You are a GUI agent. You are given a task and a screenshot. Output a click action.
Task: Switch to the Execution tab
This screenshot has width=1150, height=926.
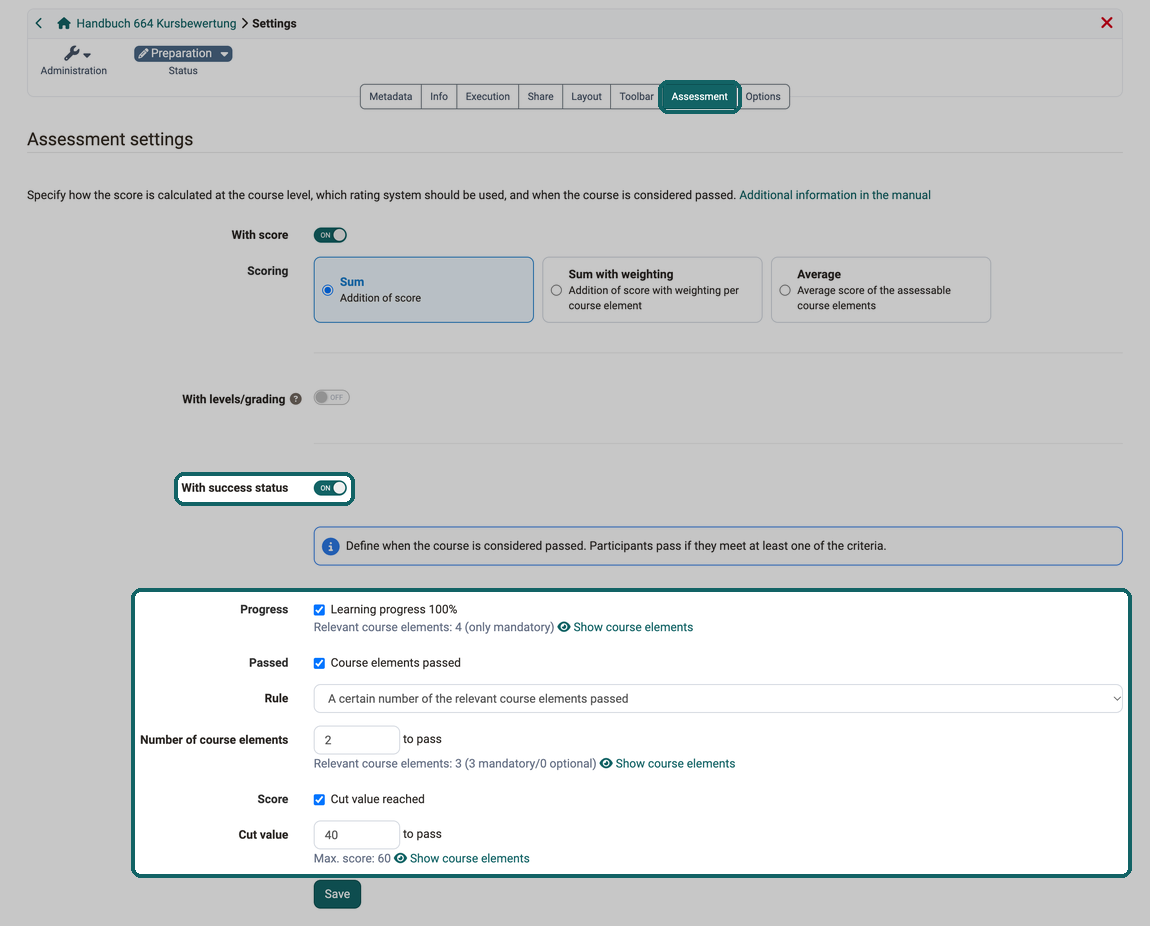[488, 97]
